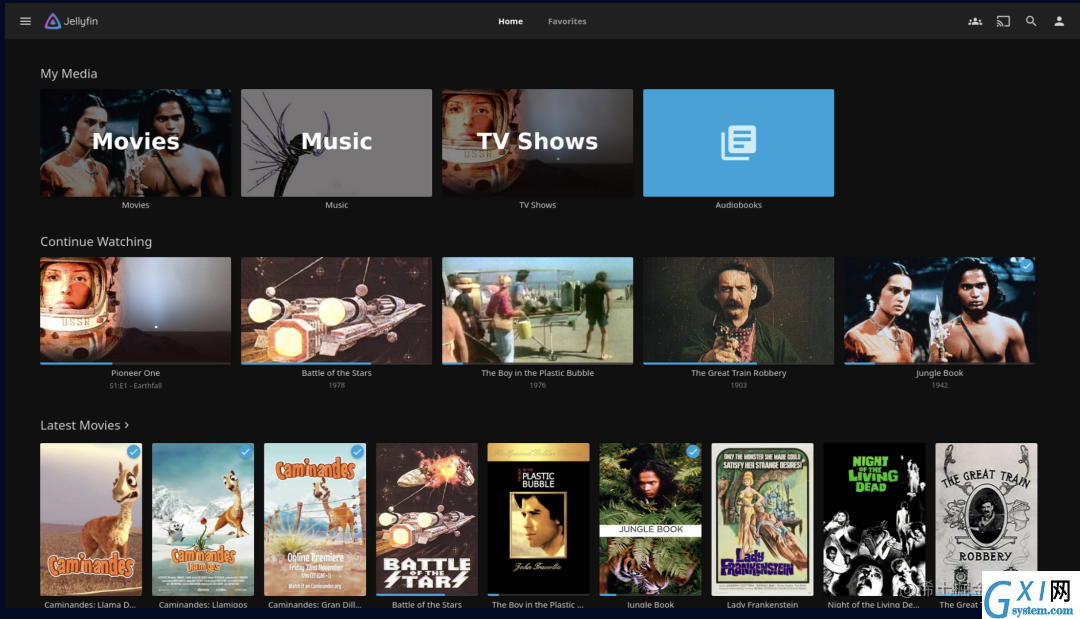Expand the Latest Movies section chevron

tap(127, 426)
